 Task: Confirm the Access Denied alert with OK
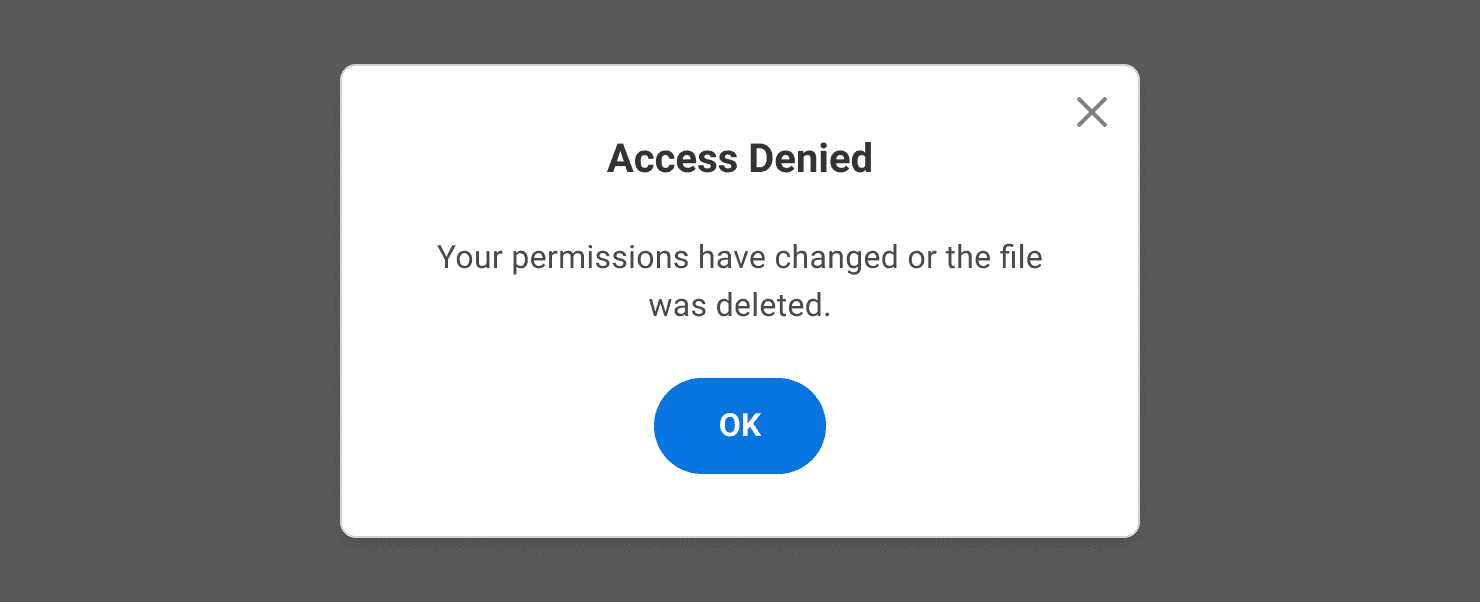(x=740, y=426)
